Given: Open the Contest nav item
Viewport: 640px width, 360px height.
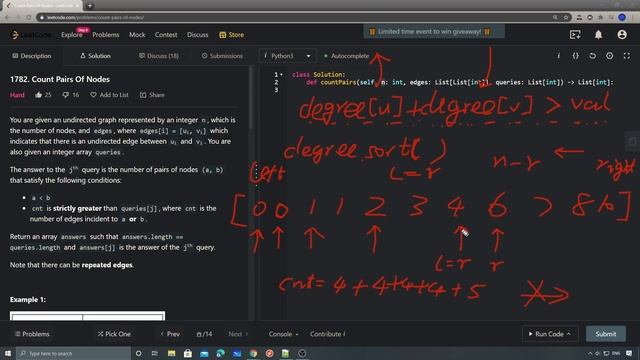Looking at the screenshot, I should click(x=166, y=35).
